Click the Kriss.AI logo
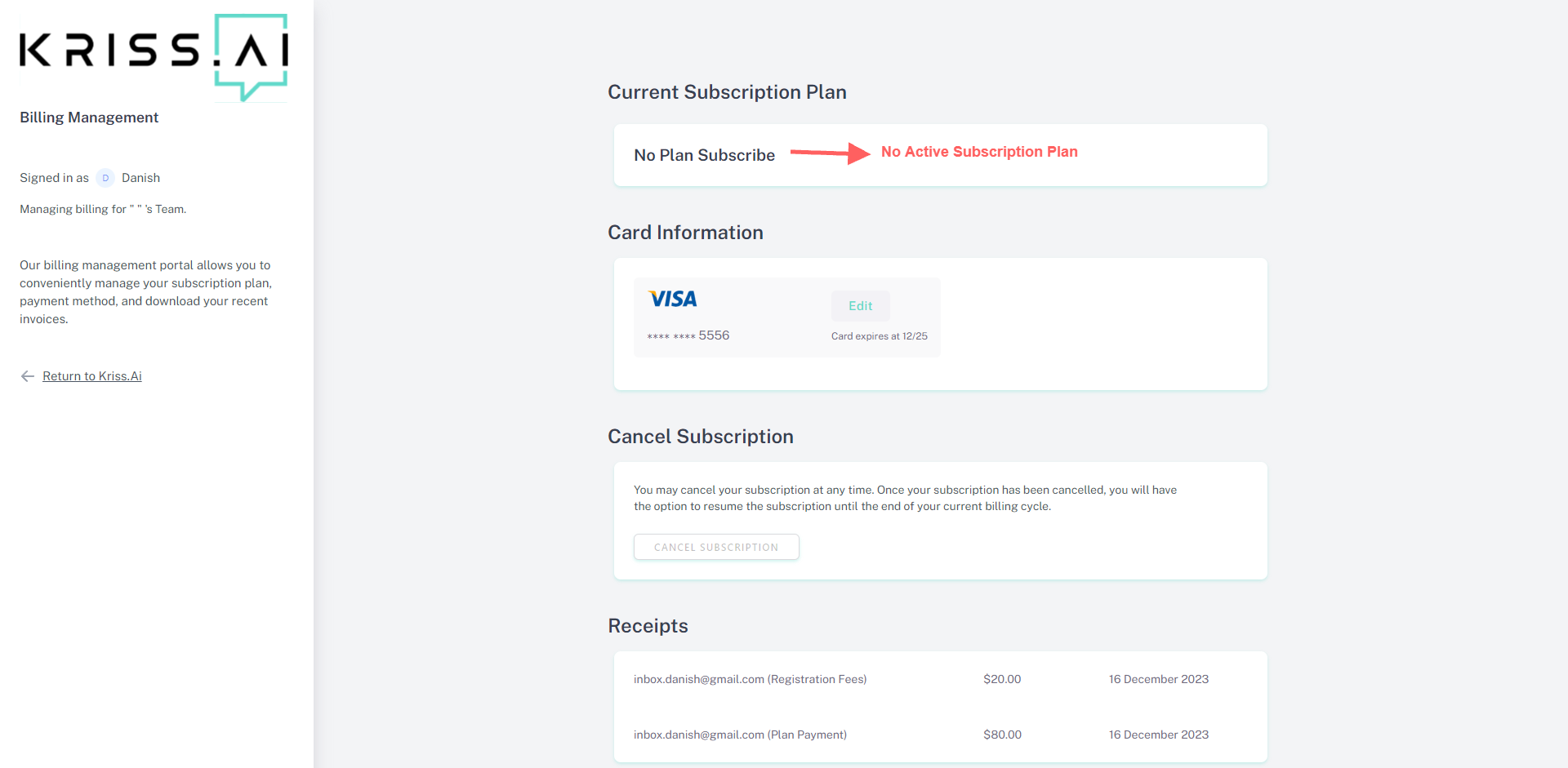Screen dimensions: 1568x768 click(x=154, y=57)
